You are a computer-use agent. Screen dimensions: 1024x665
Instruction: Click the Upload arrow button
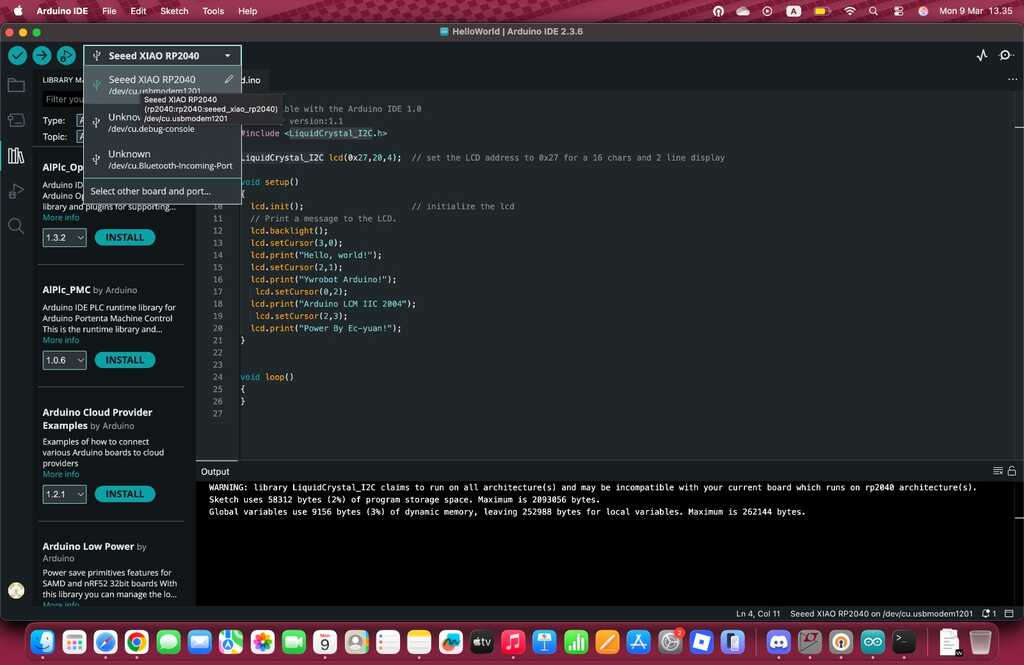42,56
